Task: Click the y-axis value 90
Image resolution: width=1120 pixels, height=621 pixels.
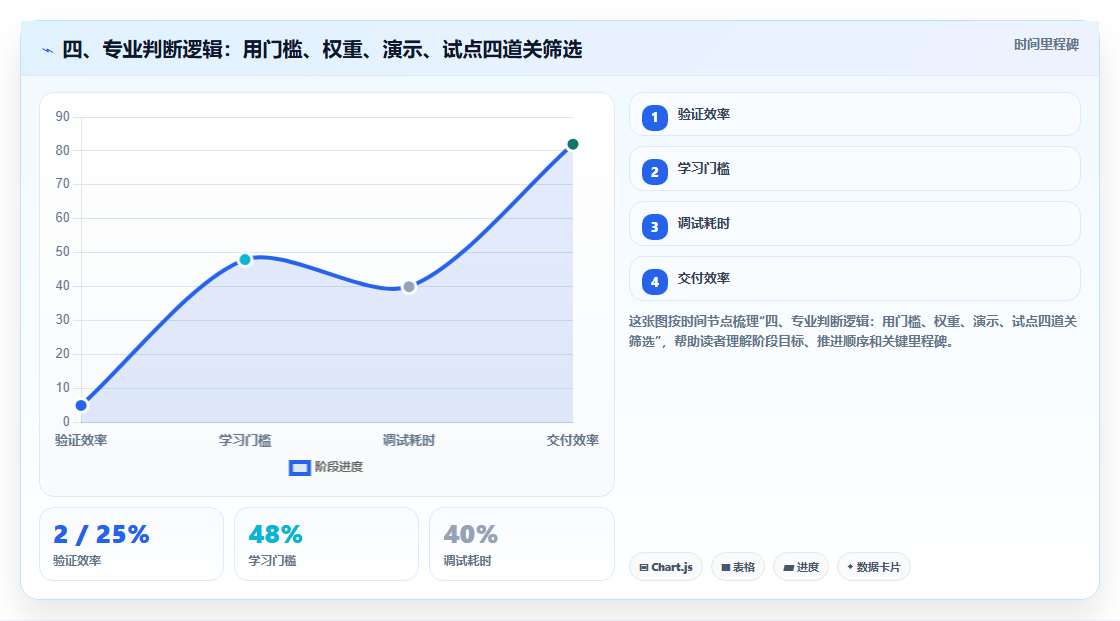Action: click(63, 116)
